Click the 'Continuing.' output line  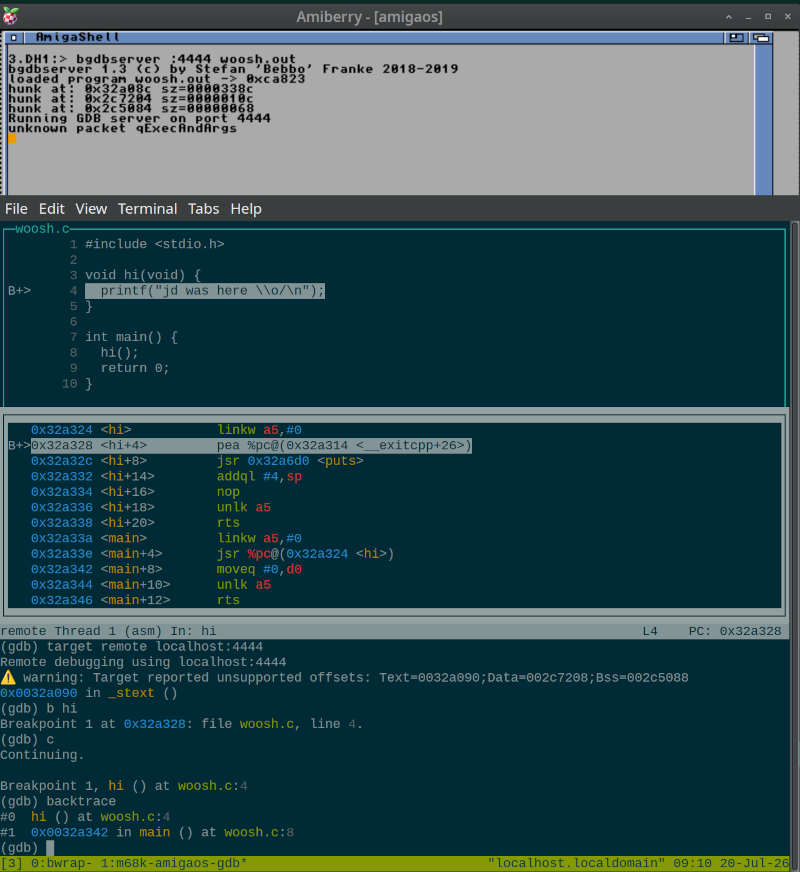click(42, 755)
